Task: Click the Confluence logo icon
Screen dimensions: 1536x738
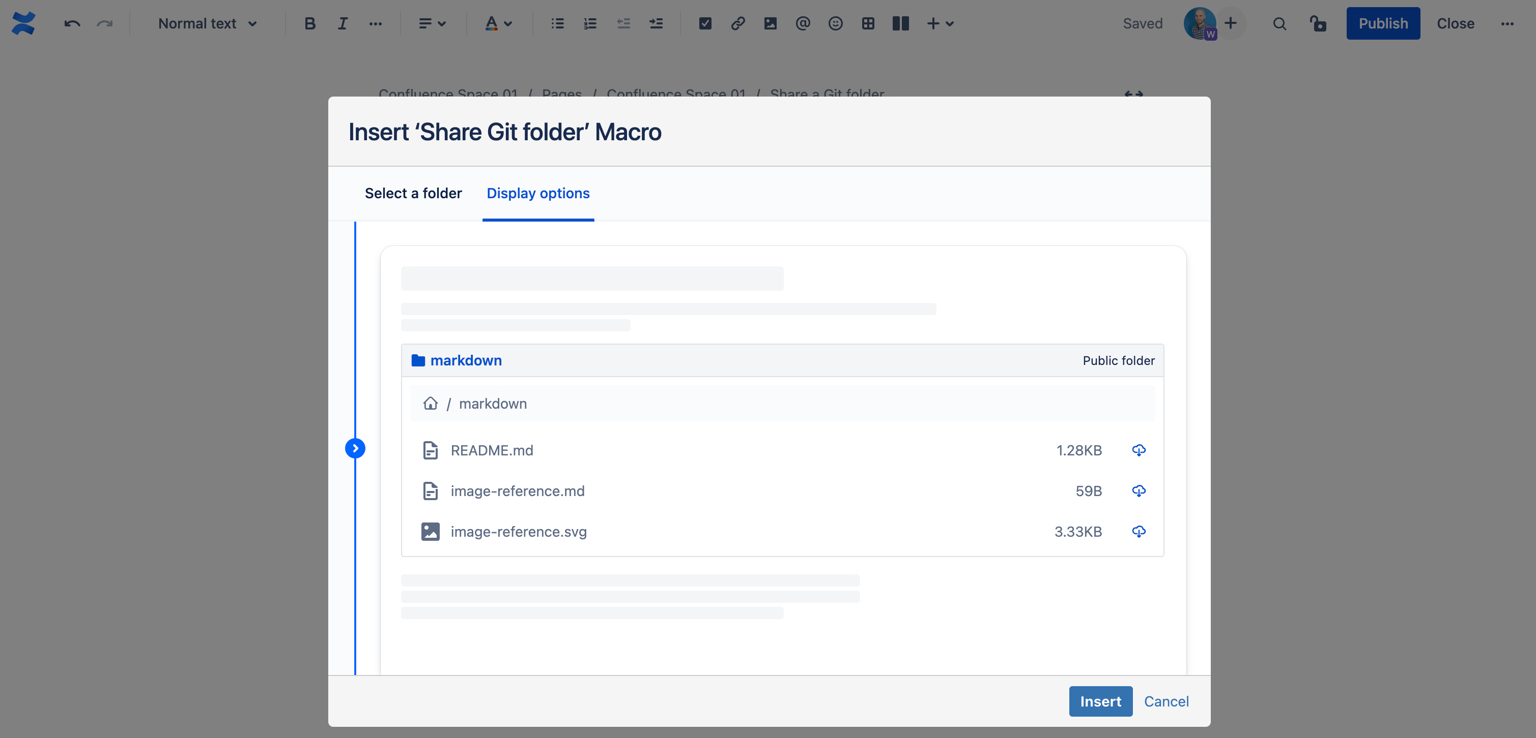Action: (x=24, y=23)
